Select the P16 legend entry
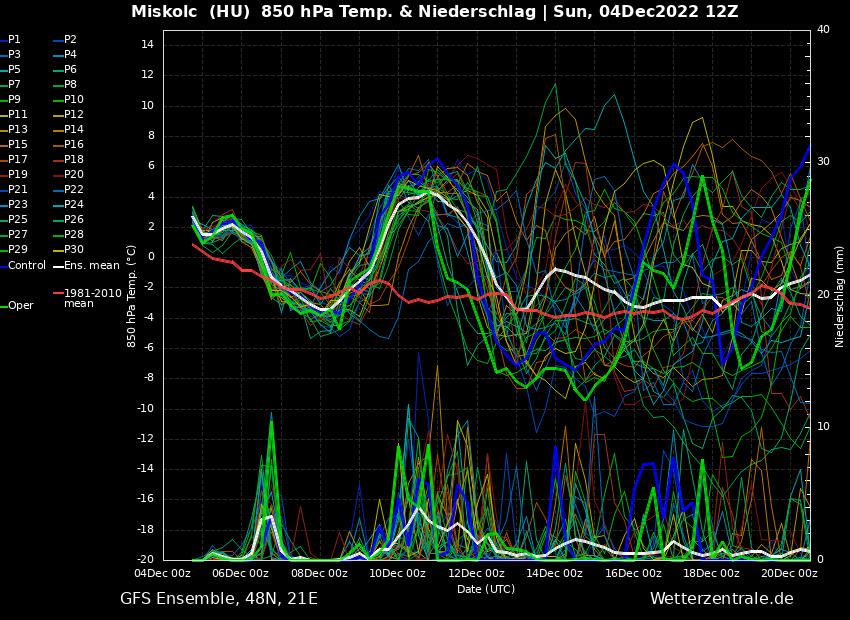This screenshot has height=620, width=850. [x=73, y=145]
